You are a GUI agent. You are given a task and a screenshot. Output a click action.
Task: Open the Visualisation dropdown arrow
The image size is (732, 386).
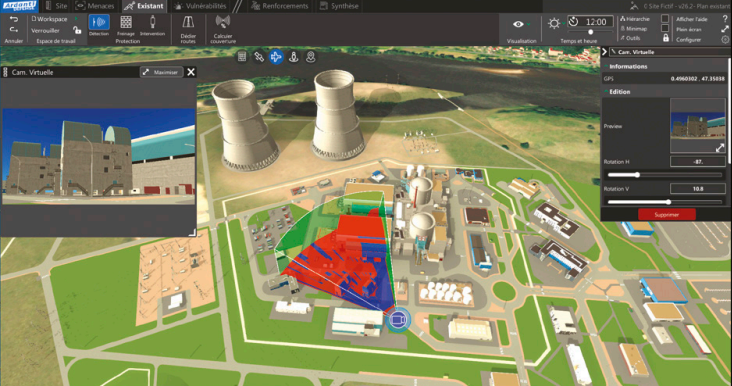click(528, 24)
